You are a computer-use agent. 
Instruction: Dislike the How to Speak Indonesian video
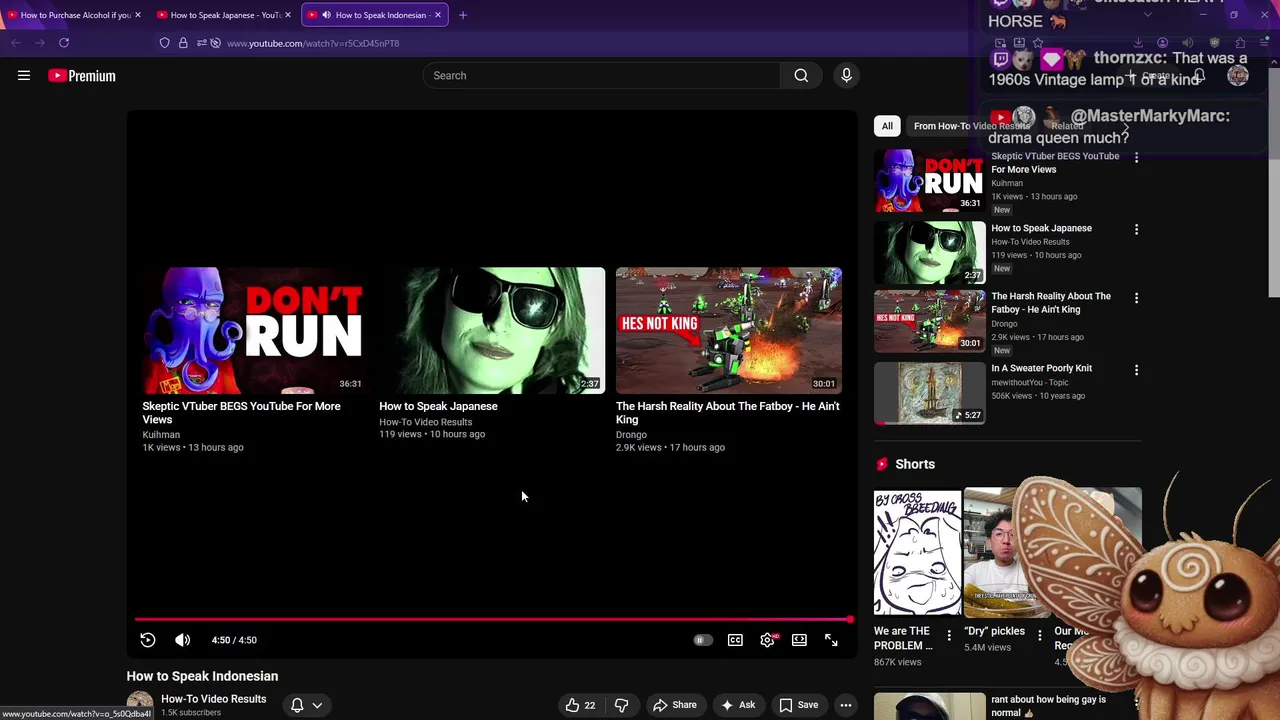click(x=621, y=705)
